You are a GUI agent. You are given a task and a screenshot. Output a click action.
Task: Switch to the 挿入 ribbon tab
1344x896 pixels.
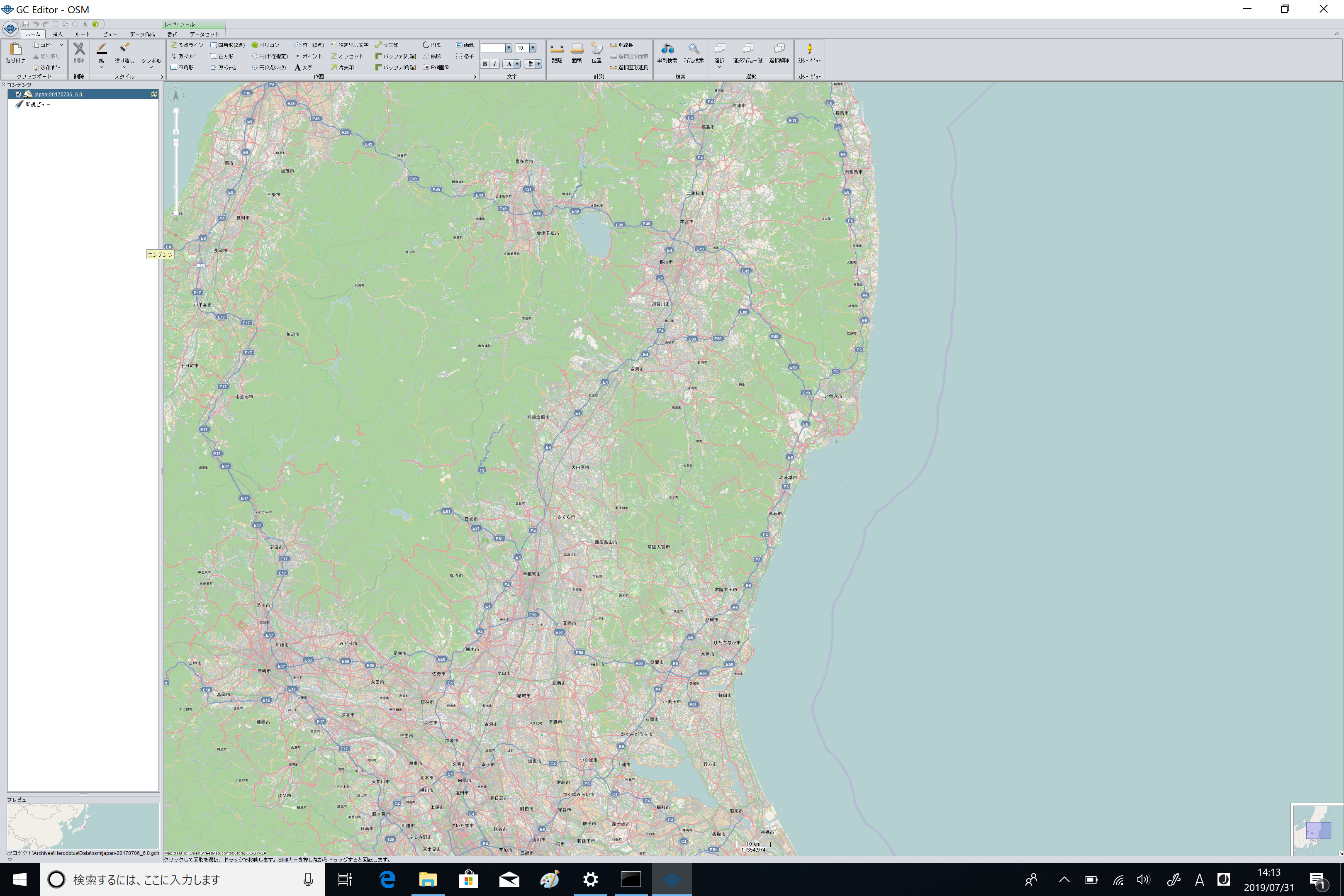[58, 34]
